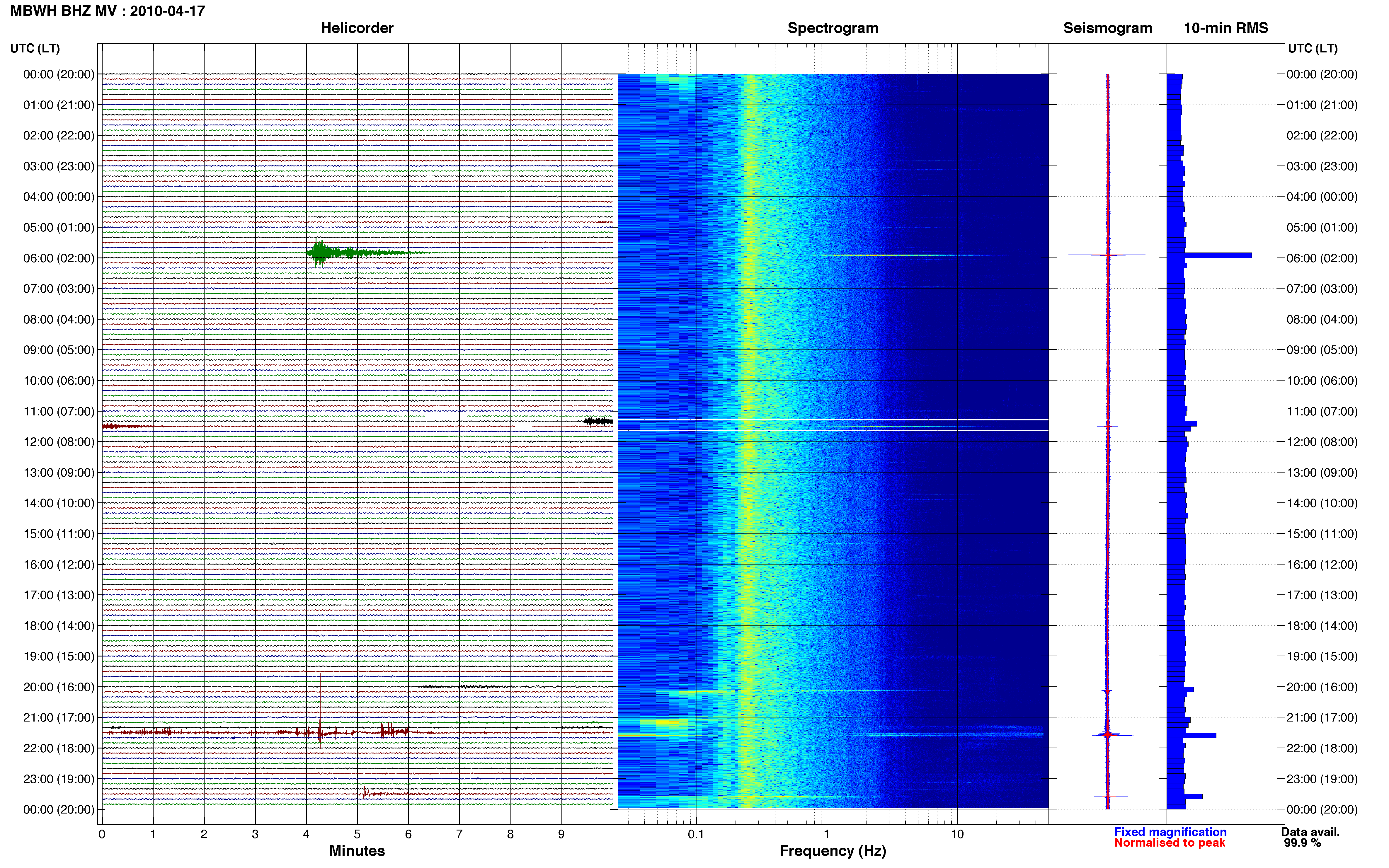Image resolution: width=1389 pixels, height=868 pixels.
Task: Click the 'Spectrogram' panel heading
Action: click(833, 28)
